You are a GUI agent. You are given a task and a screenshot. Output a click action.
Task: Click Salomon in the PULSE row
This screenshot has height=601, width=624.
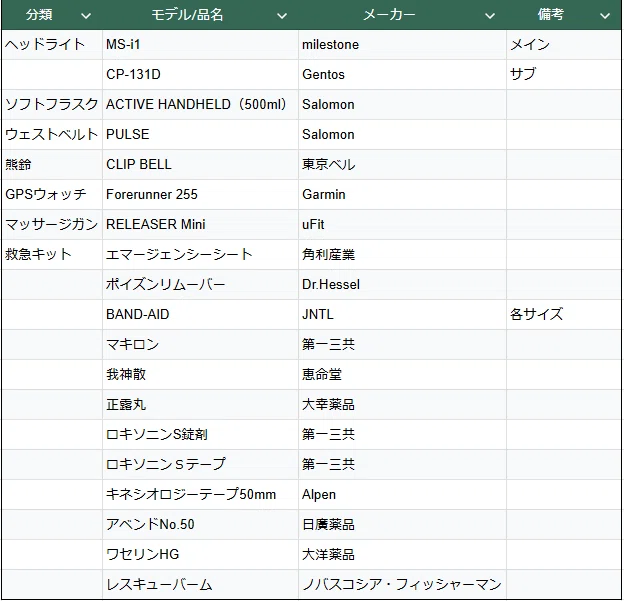click(402, 135)
